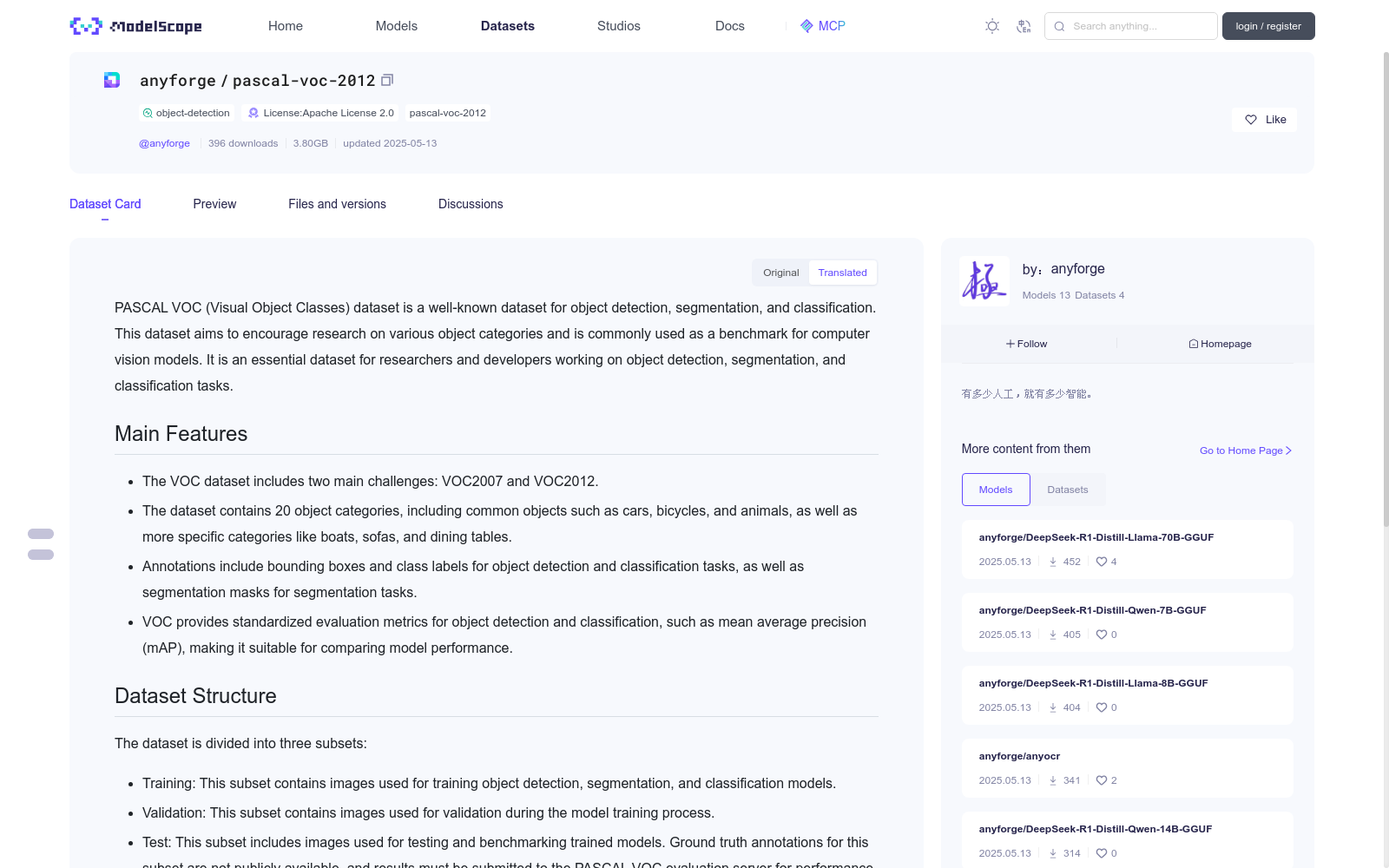Image resolution: width=1389 pixels, height=868 pixels.
Task: Switch card text to Translated
Action: point(842,273)
